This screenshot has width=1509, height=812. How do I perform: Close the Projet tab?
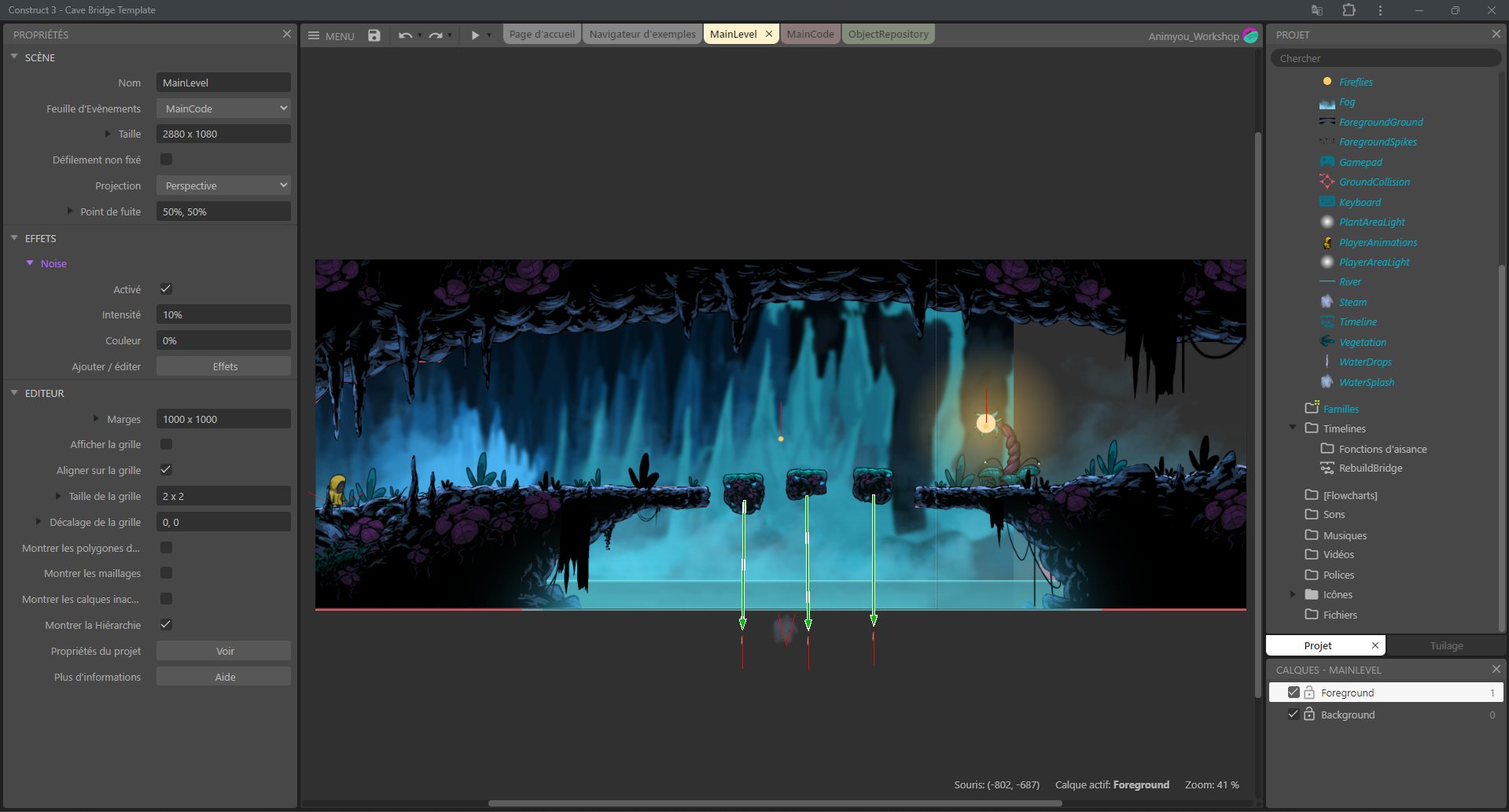point(1375,645)
